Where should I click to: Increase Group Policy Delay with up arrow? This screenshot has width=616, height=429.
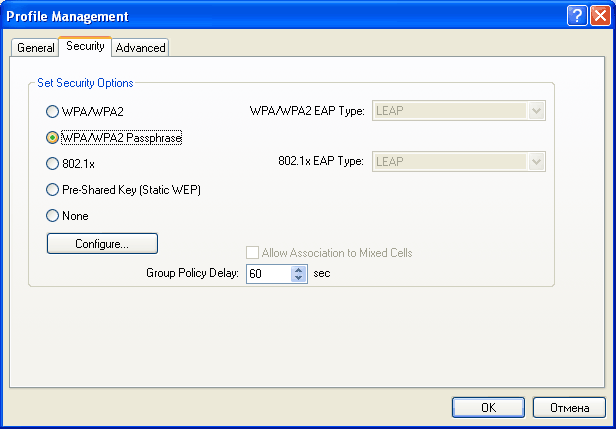(x=299, y=270)
